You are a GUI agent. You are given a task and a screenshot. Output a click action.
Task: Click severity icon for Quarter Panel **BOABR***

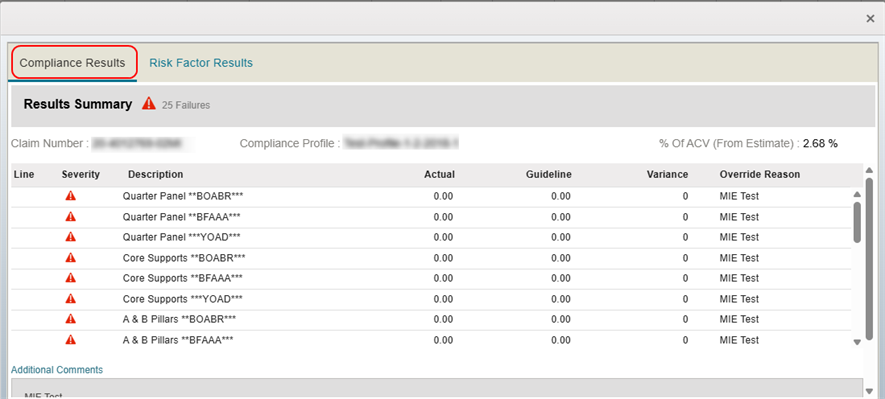[x=71, y=196]
